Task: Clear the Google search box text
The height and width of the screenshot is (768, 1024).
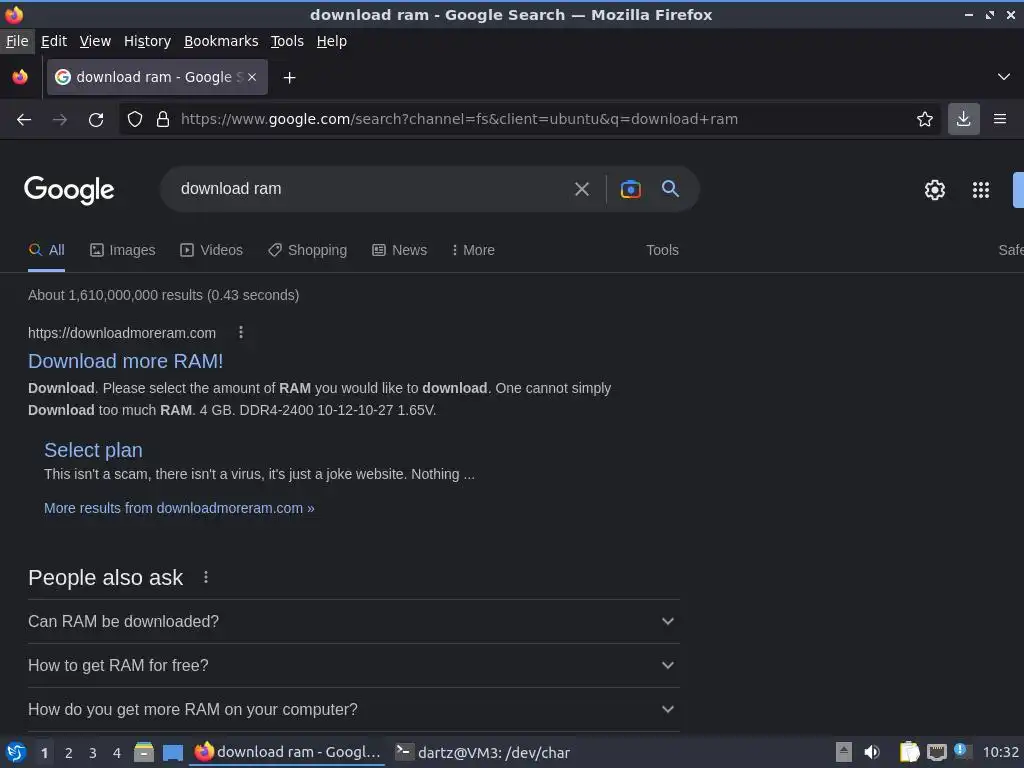Action: (x=581, y=189)
